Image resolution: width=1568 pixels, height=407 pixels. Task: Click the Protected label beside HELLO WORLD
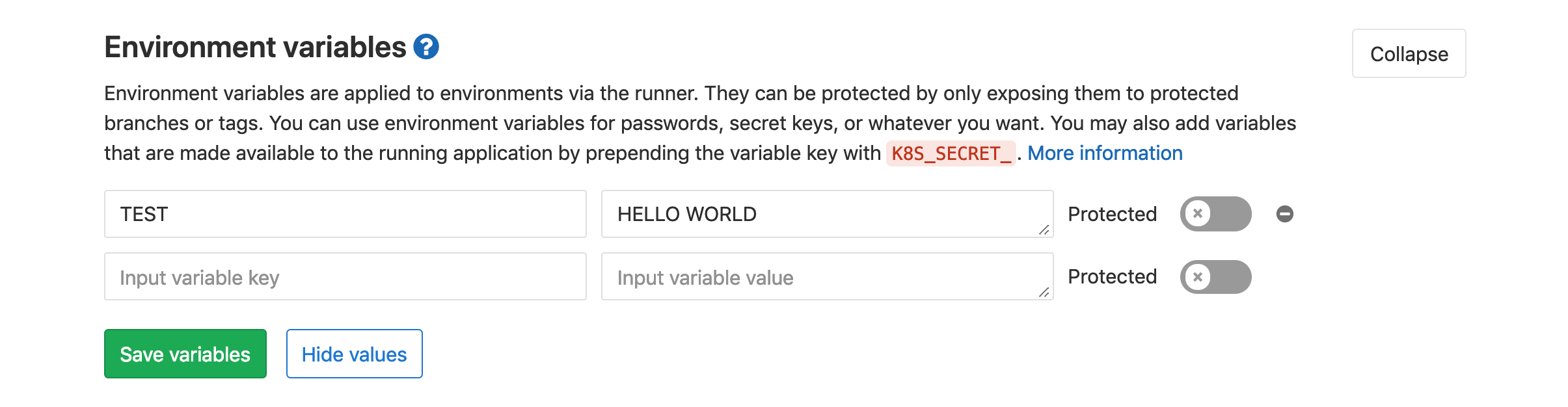click(x=1112, y=214)
